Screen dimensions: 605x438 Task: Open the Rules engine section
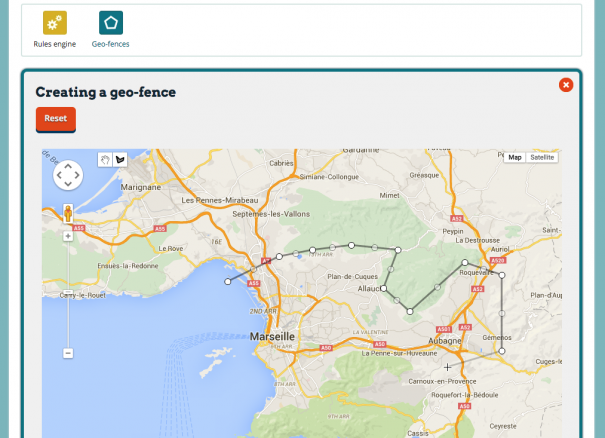55,22
